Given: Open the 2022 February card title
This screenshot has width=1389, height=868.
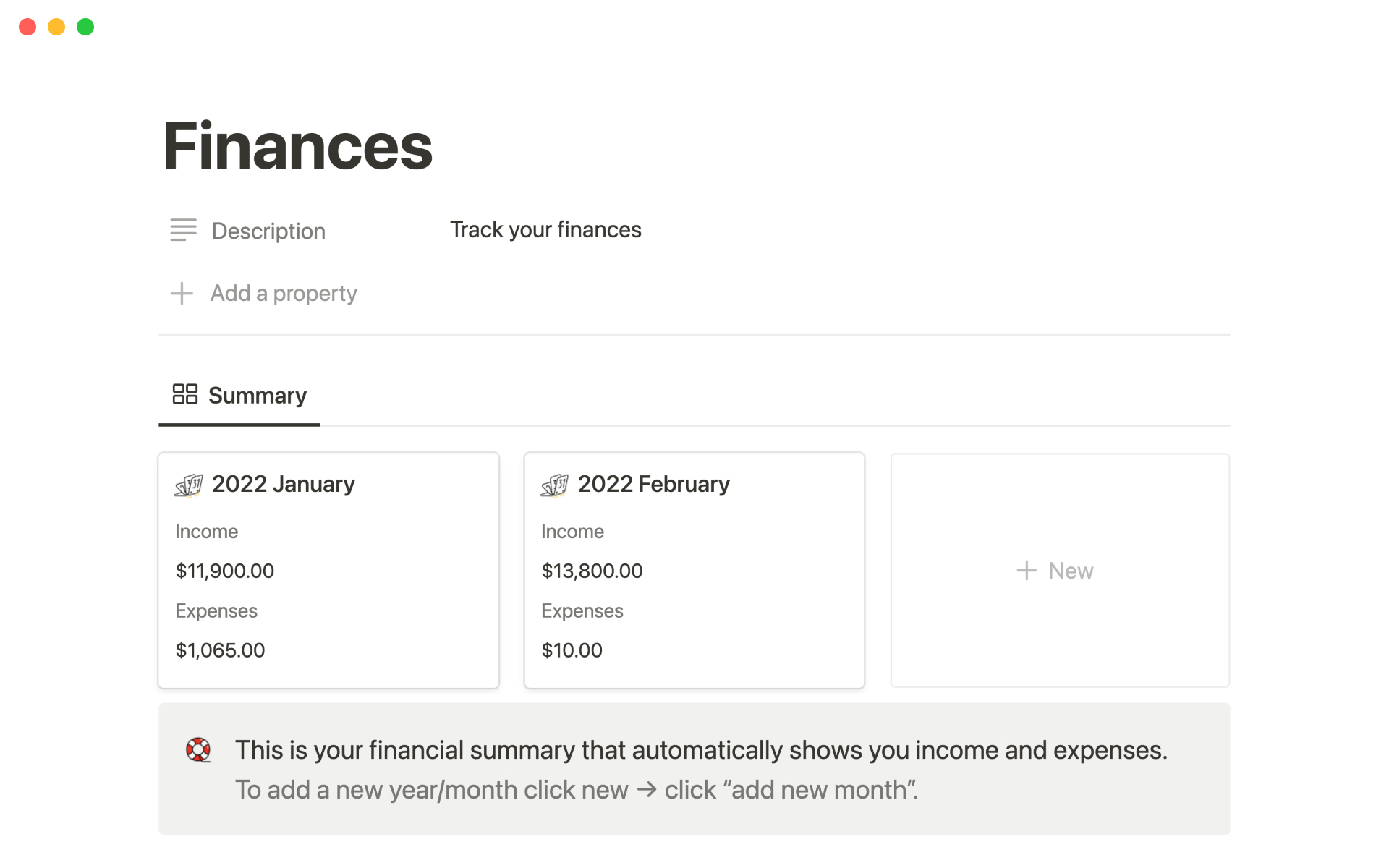Looking at the screenshot, I should pos(653,484).
